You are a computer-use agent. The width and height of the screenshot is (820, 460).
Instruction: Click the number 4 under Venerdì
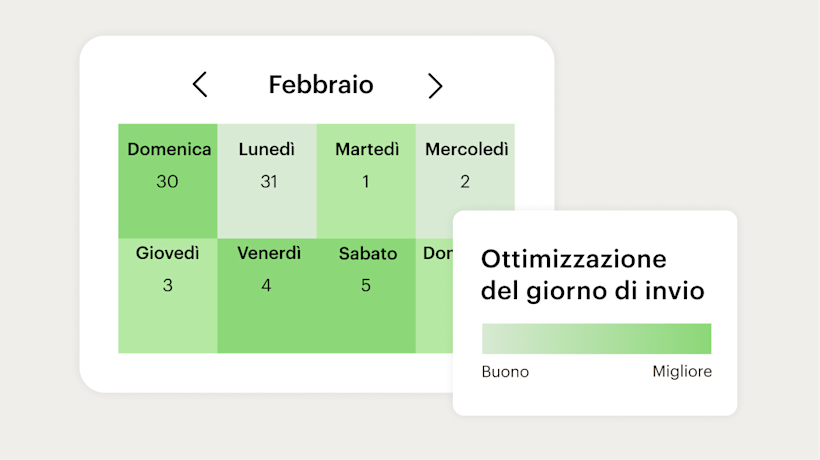(266, 286)
